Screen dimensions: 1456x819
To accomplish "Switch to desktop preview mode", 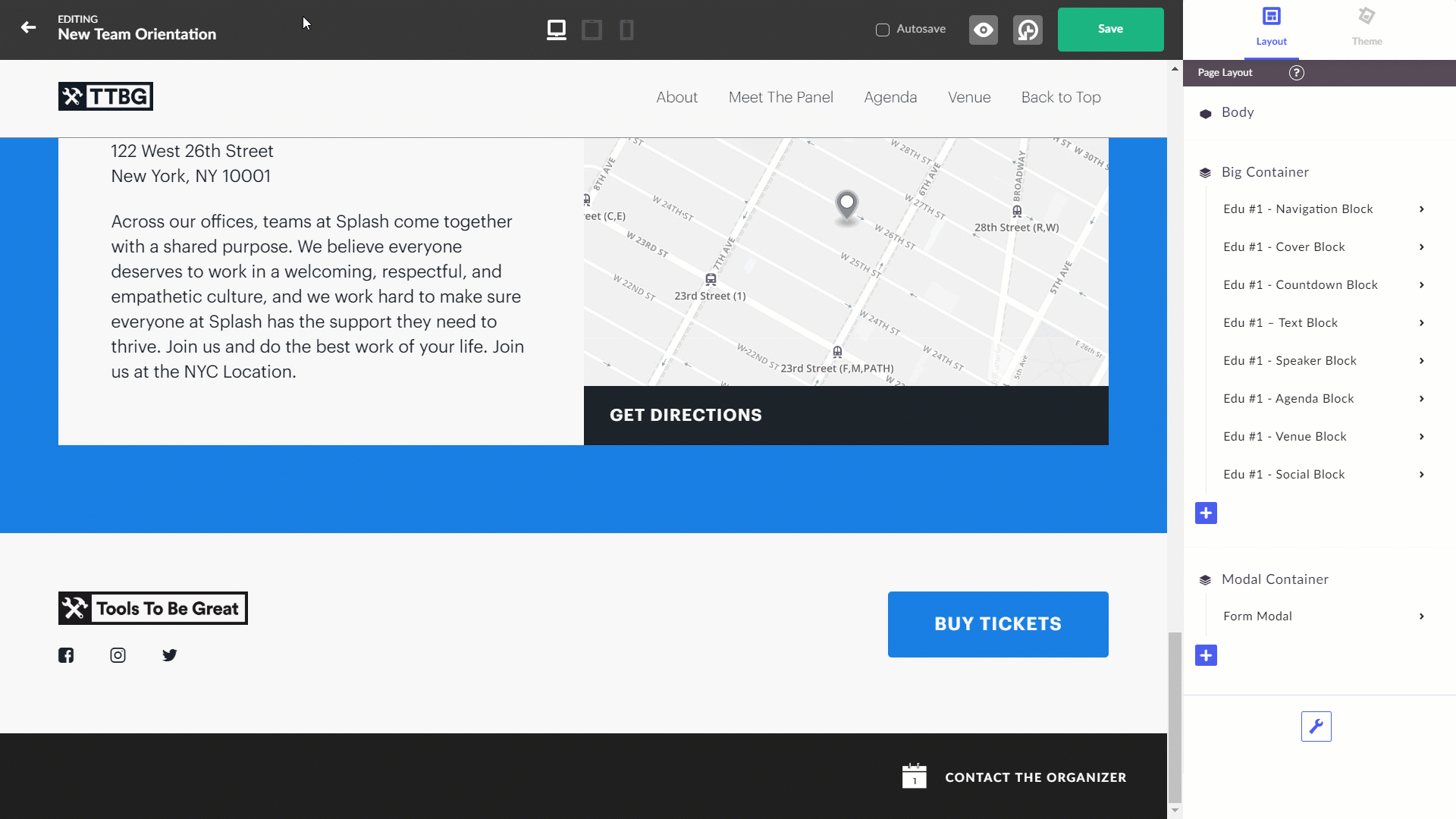I will [x=557, y=30].
